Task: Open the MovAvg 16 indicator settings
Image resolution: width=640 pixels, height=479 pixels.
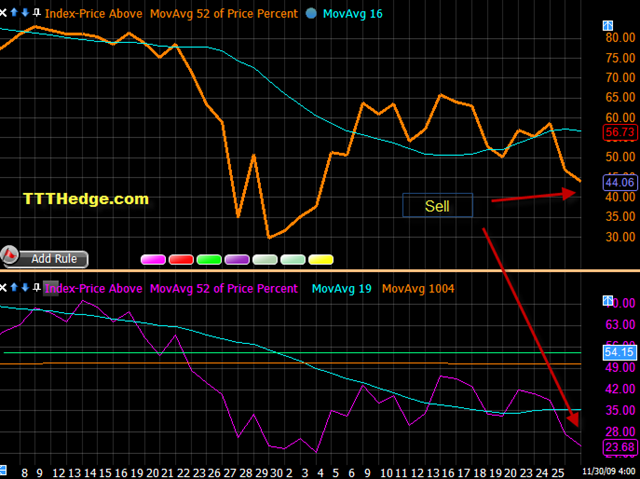Action: click(353, 14)
